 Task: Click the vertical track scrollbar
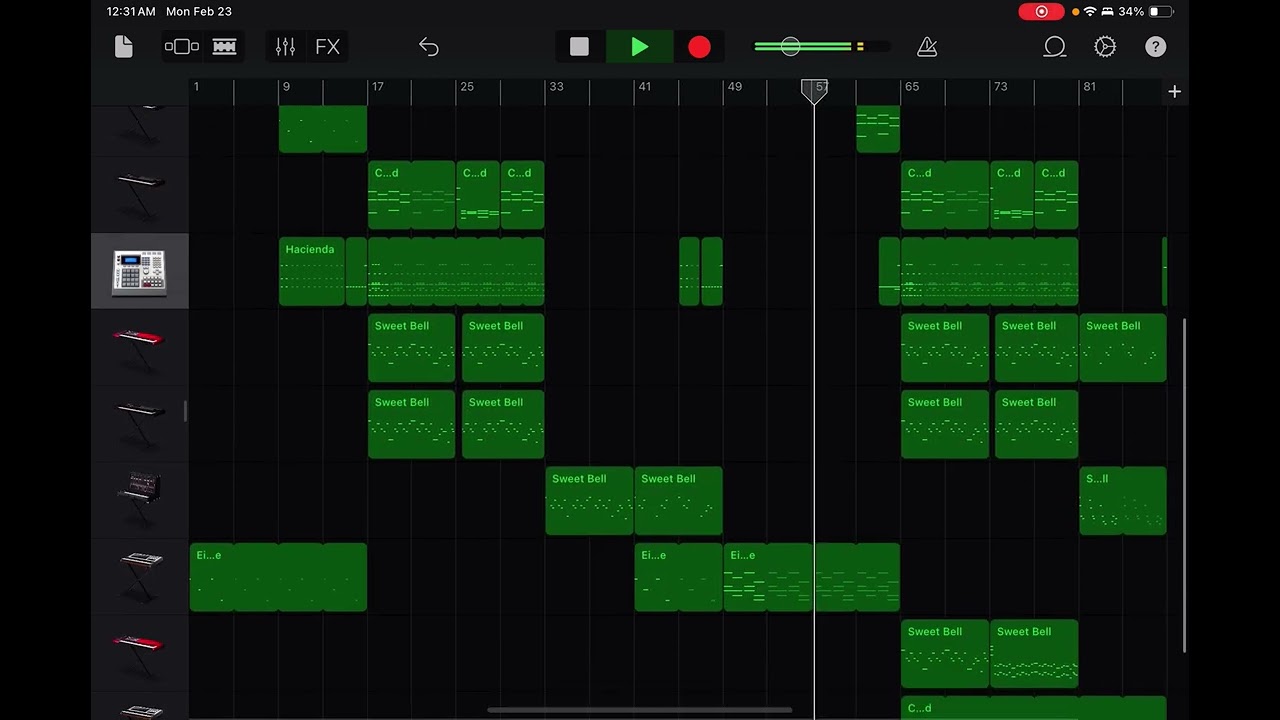coord(1184,485)
